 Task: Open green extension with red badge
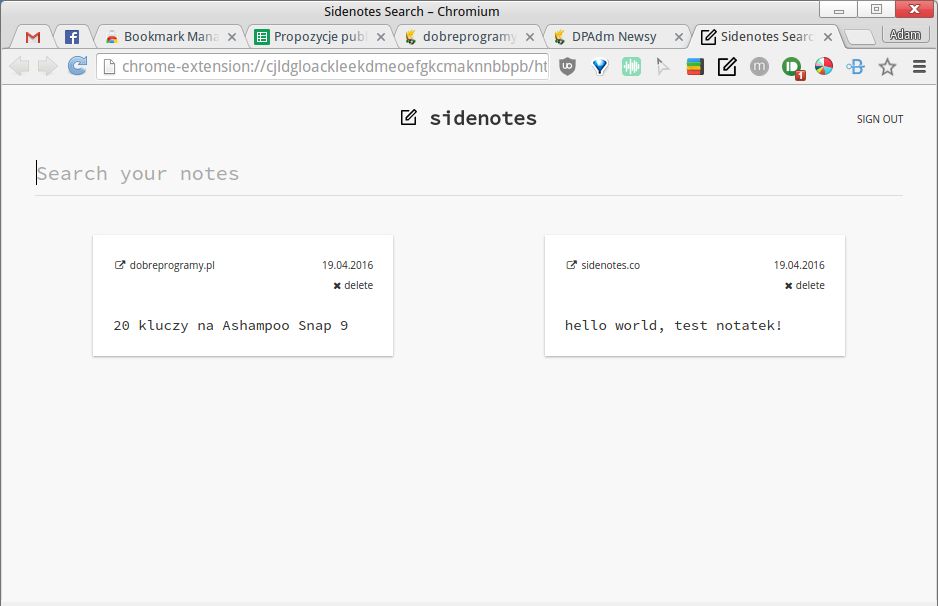(x=793, y=68)
